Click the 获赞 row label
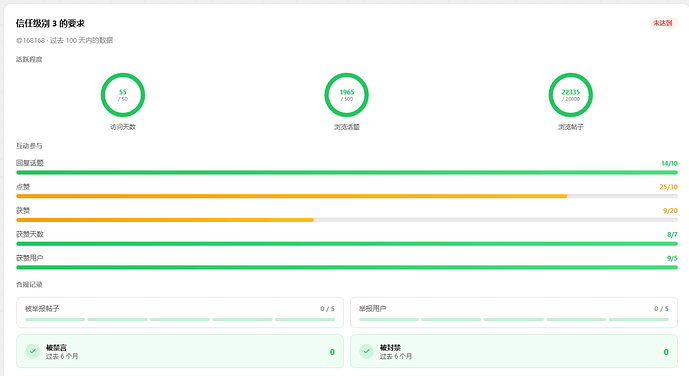 tap(23, 210)
